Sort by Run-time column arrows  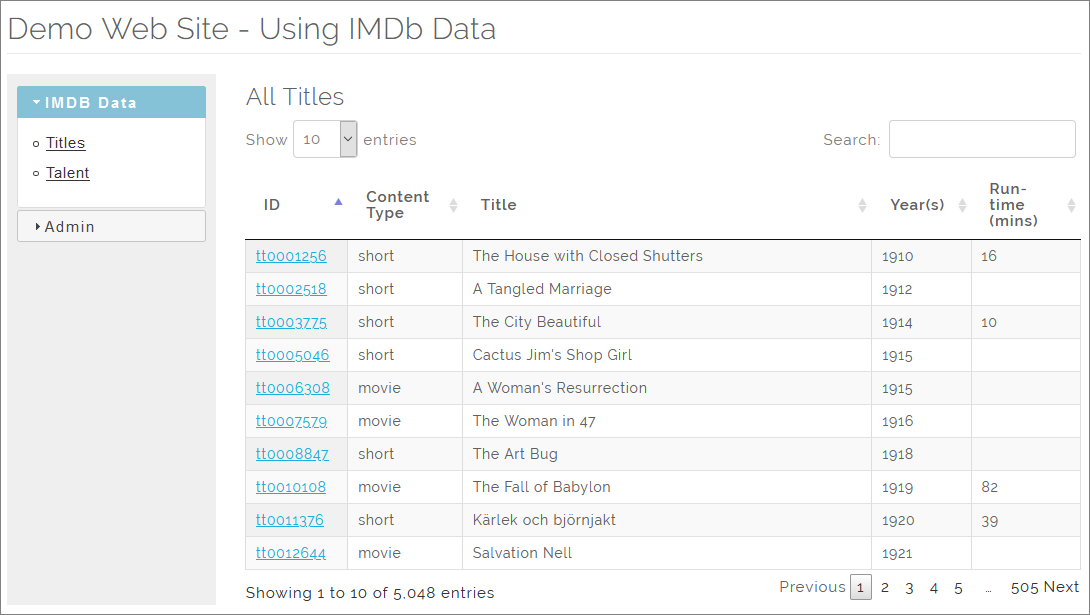click(x=1071, y=205)
